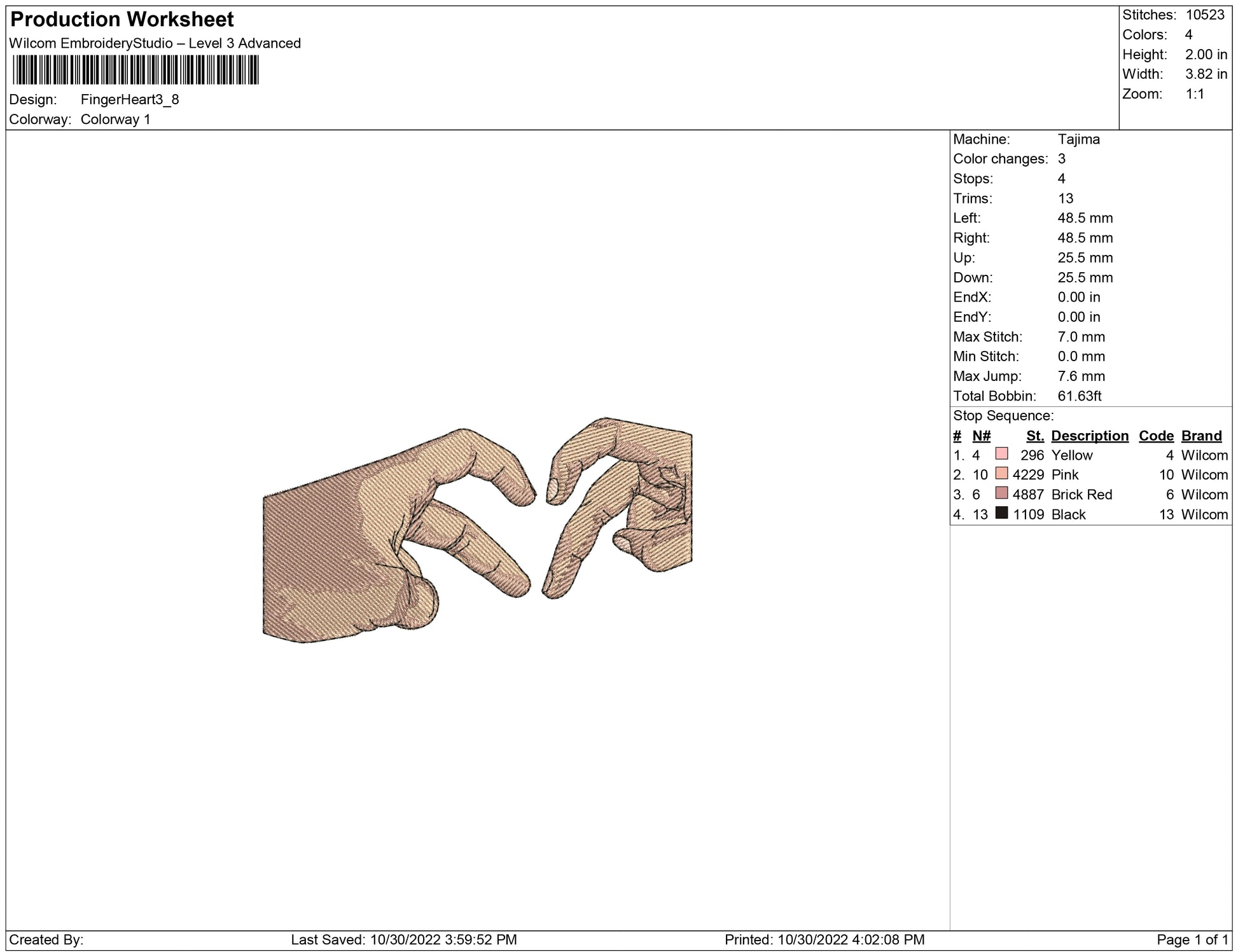Image resolution: width=1238 pixels, height=952 pixels.
Task: Click the Production Worksheet title
Action: tap(122, 20)
